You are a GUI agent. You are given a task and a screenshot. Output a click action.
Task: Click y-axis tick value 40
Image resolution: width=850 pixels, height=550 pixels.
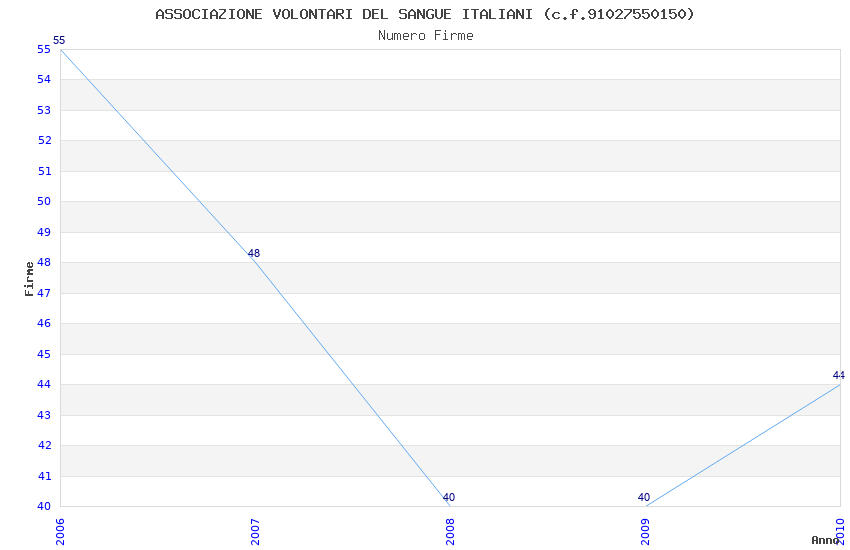(x=44, y=507)
